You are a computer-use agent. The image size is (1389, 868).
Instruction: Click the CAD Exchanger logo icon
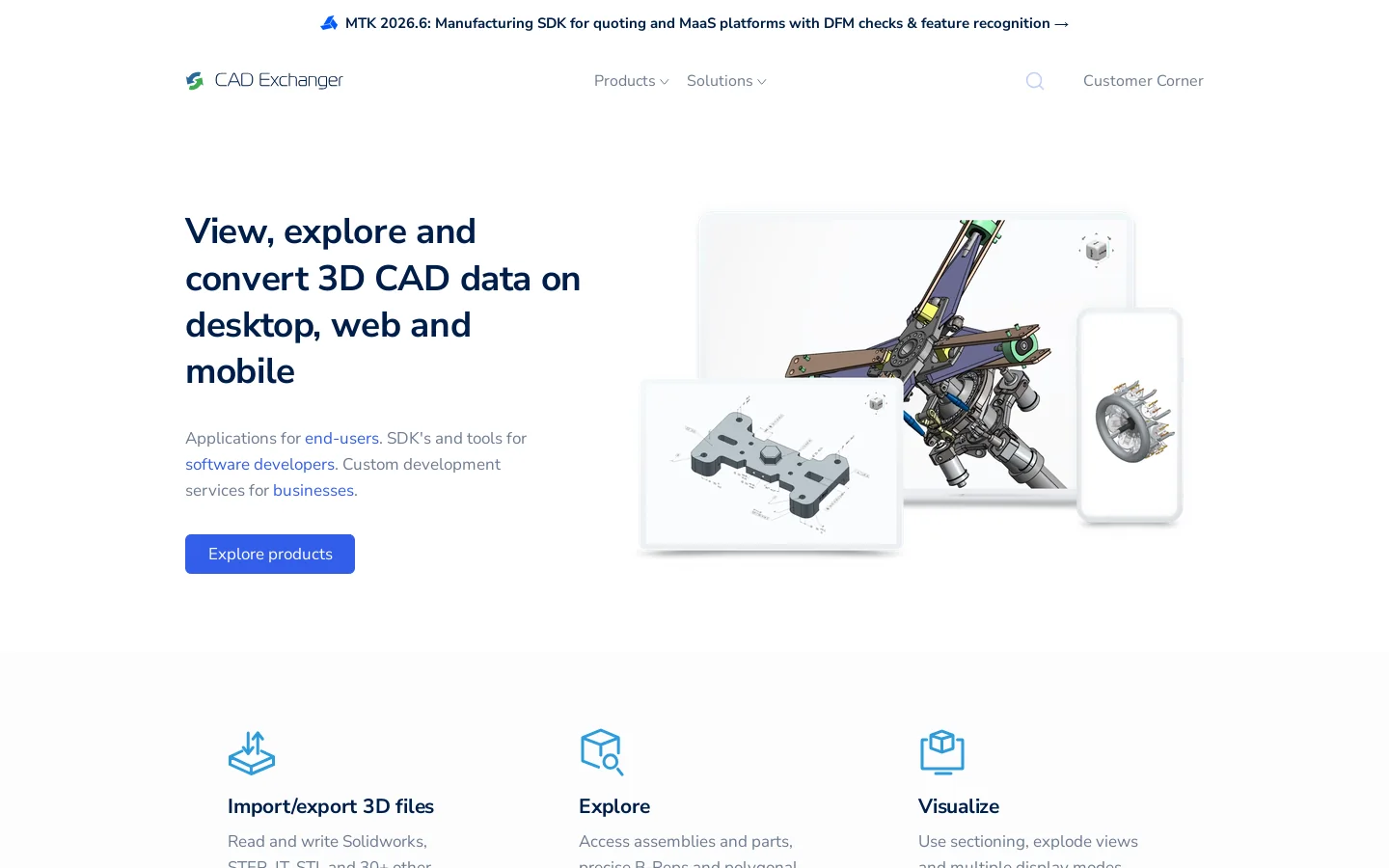pos(195,81)
